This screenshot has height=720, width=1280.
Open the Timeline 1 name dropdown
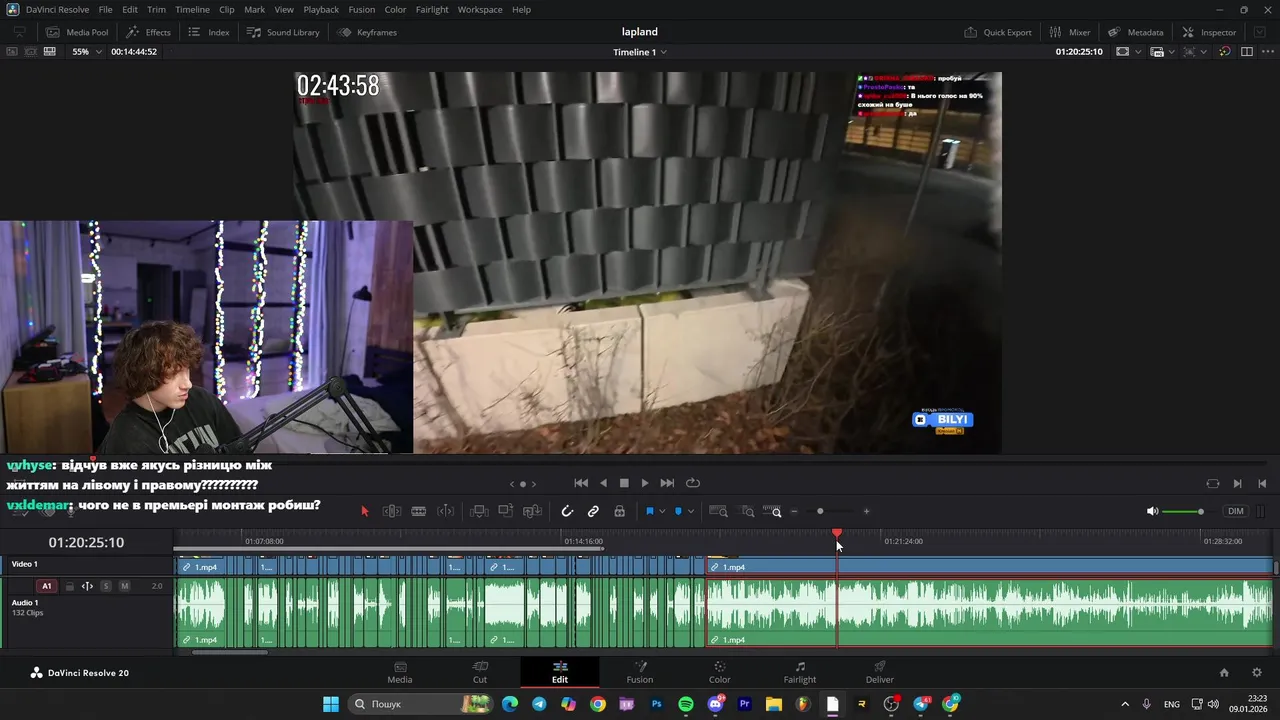click(x=640, y=51)
